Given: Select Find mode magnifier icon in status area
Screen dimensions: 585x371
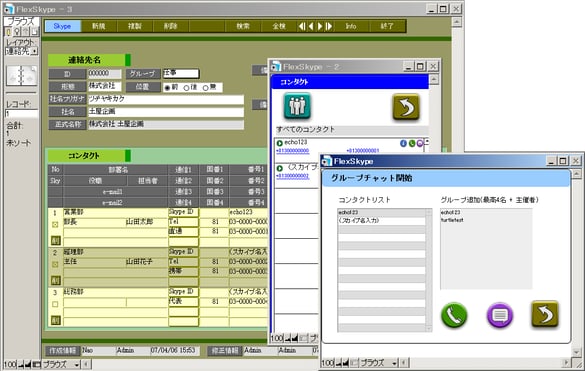Looking at the screenshot, I should tap(17, 32).
